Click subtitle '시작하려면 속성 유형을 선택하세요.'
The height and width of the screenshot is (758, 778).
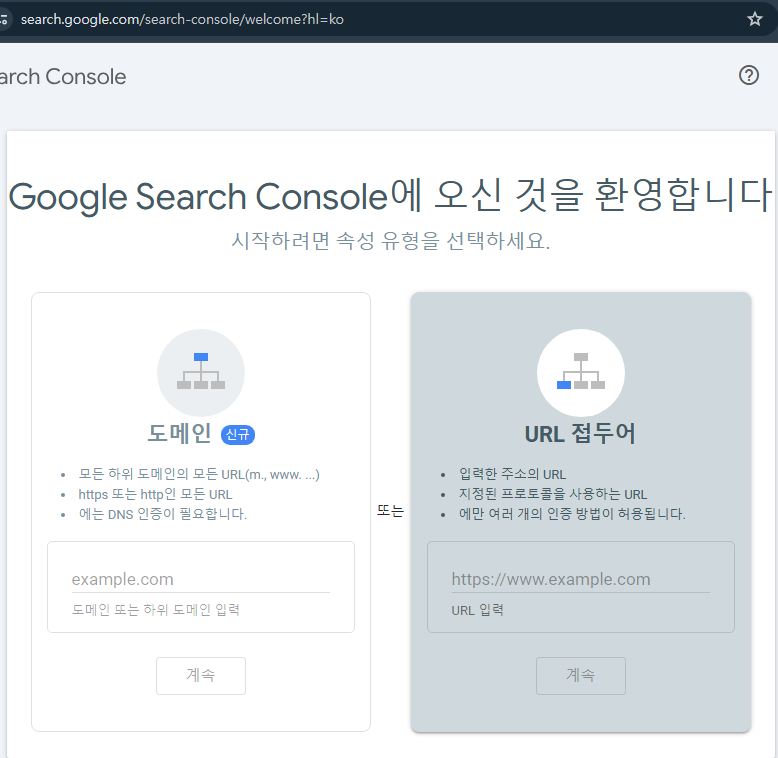coord(390,241)
